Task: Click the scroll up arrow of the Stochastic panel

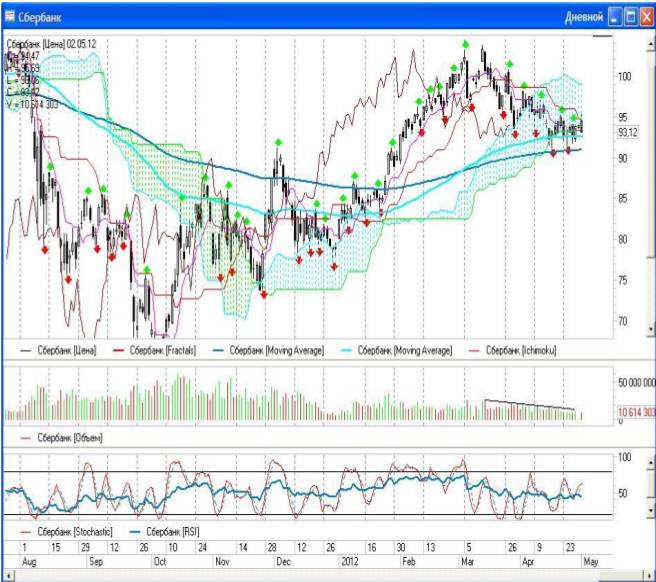Action: point(651,462)
